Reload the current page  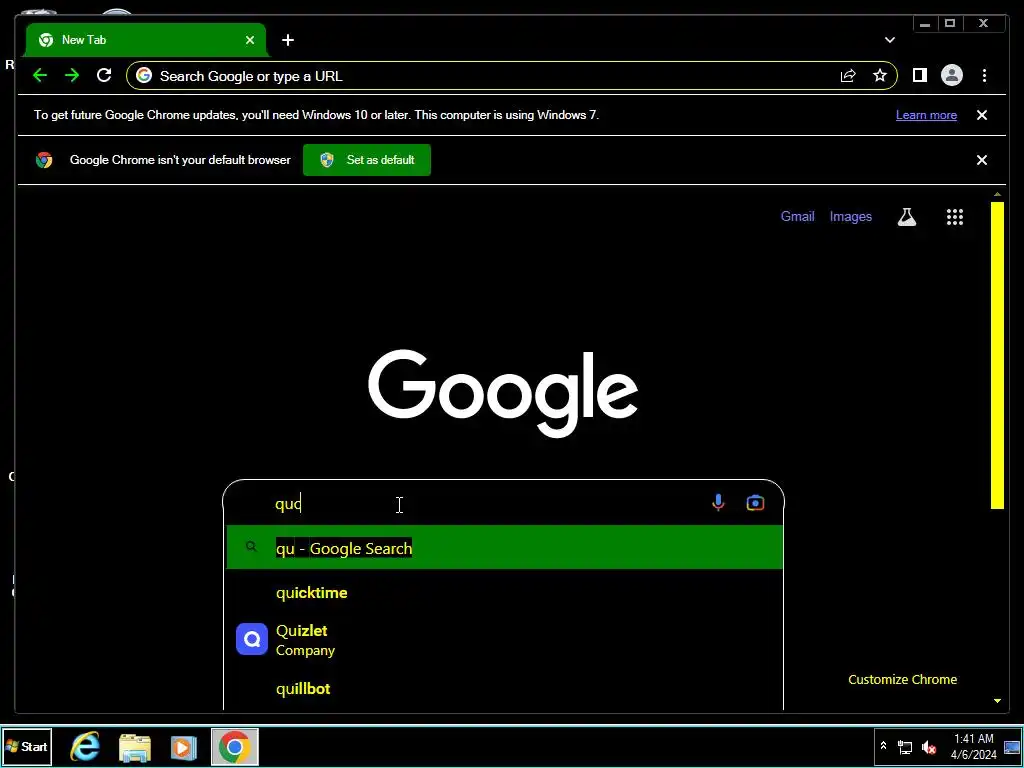click(104, 76)
